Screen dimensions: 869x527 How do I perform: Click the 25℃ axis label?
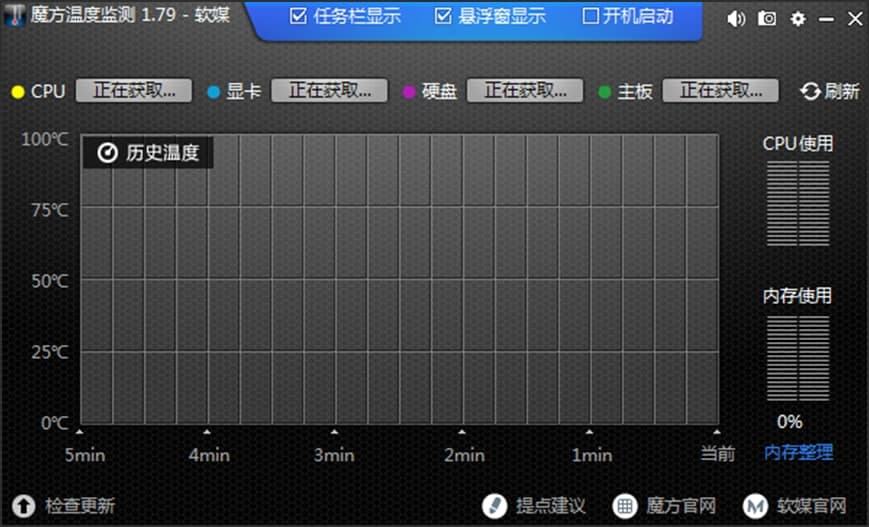coord(50,352)
